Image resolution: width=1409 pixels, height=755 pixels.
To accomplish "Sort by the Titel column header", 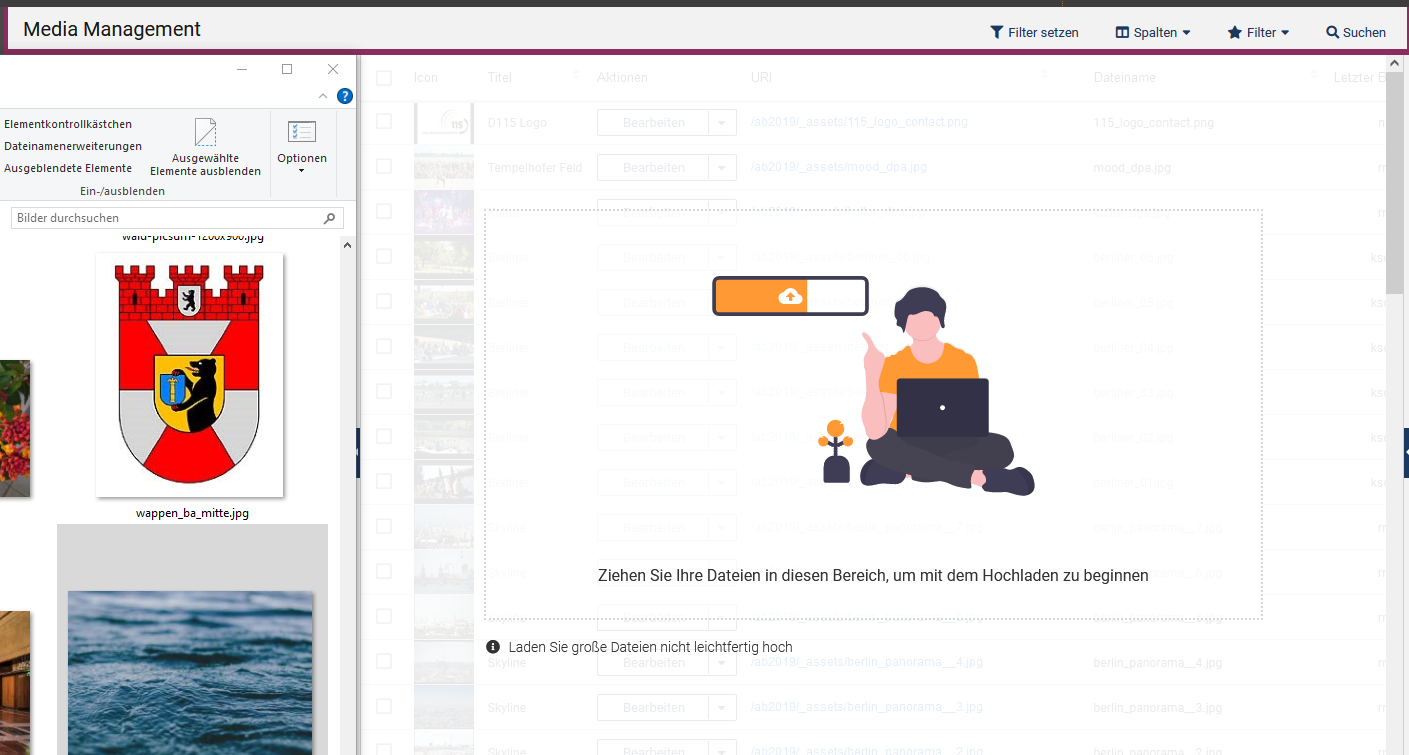I will pyautogui.click(x=500, y=77).
